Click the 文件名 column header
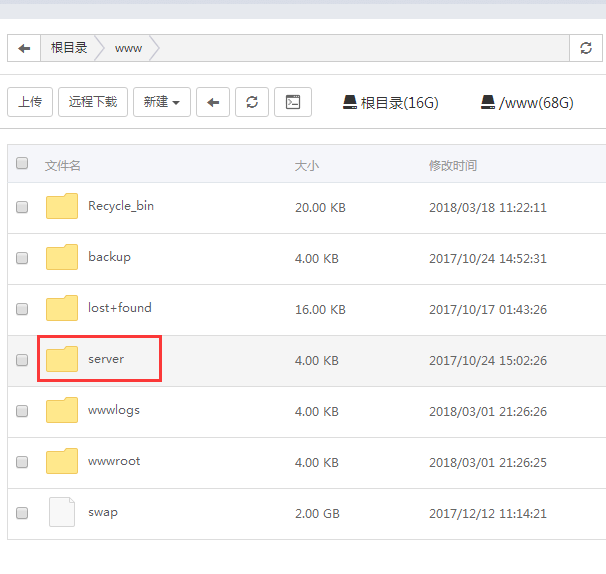This screenshot has width=606, height=574. 63,166
